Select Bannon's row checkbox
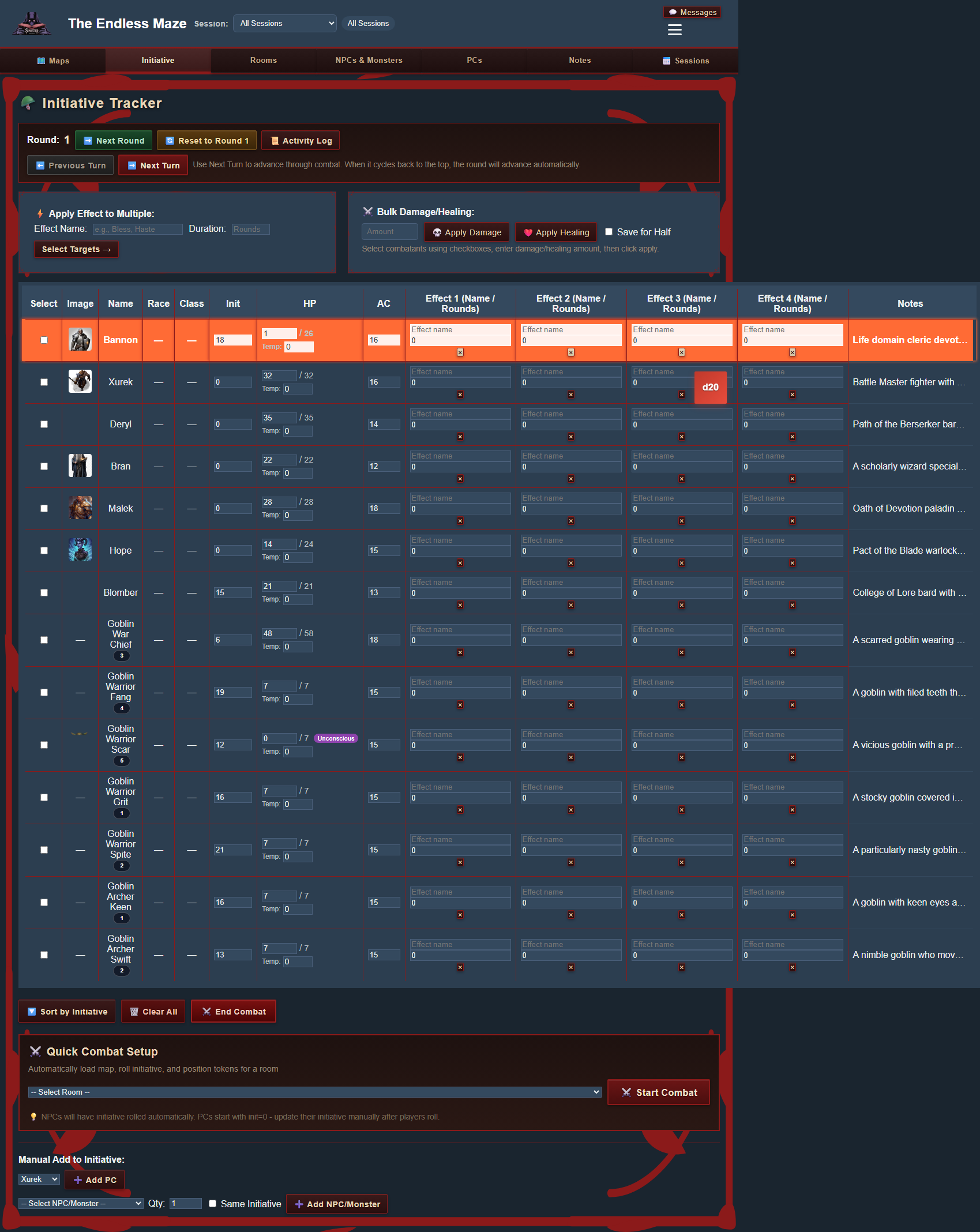The width and height of the screenshot is (980, 1232). point(43,340)
